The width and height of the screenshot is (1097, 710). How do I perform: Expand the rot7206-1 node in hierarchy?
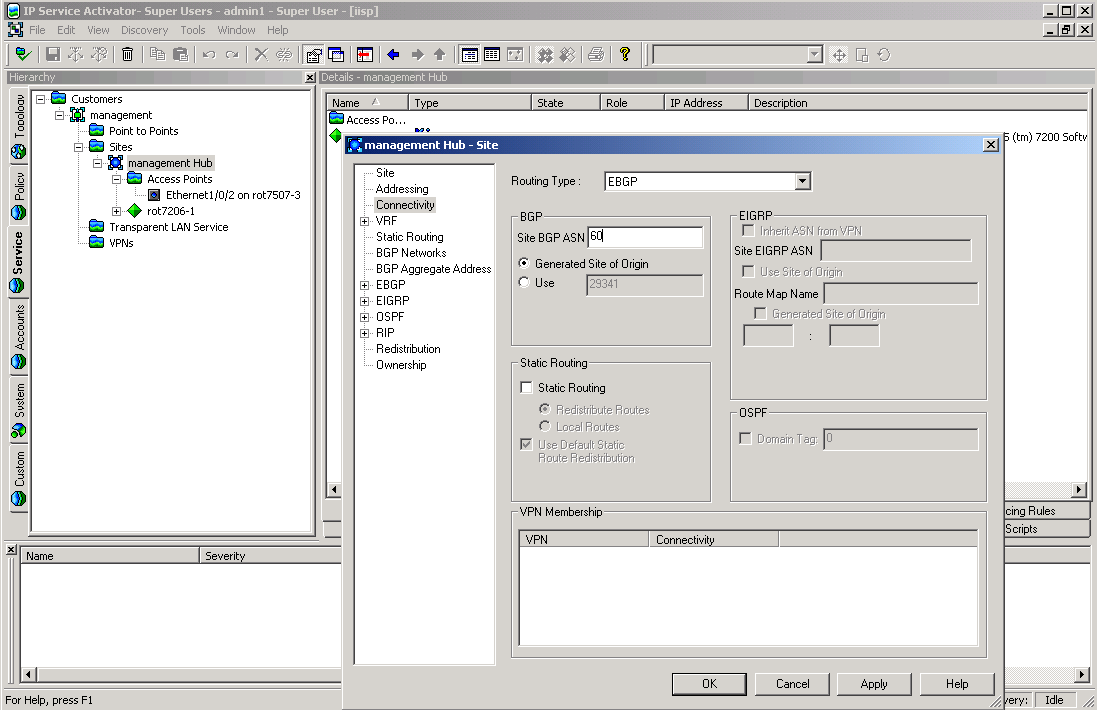pyautogui.click(x=116, y=211)
